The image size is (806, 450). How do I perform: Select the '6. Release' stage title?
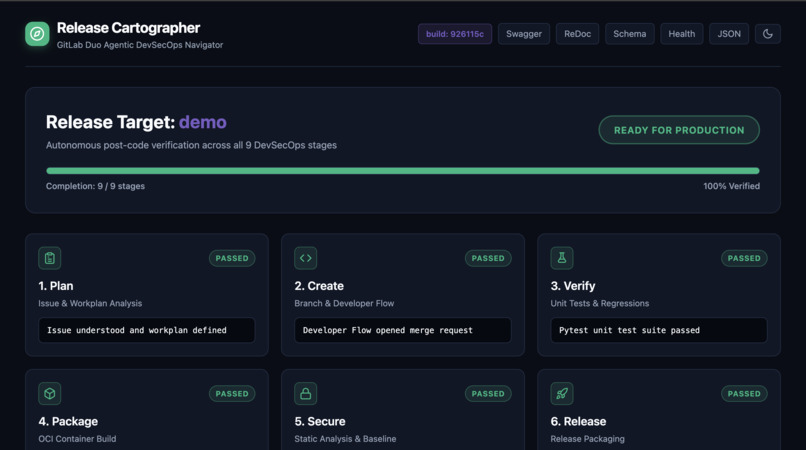tap(578, 421)
